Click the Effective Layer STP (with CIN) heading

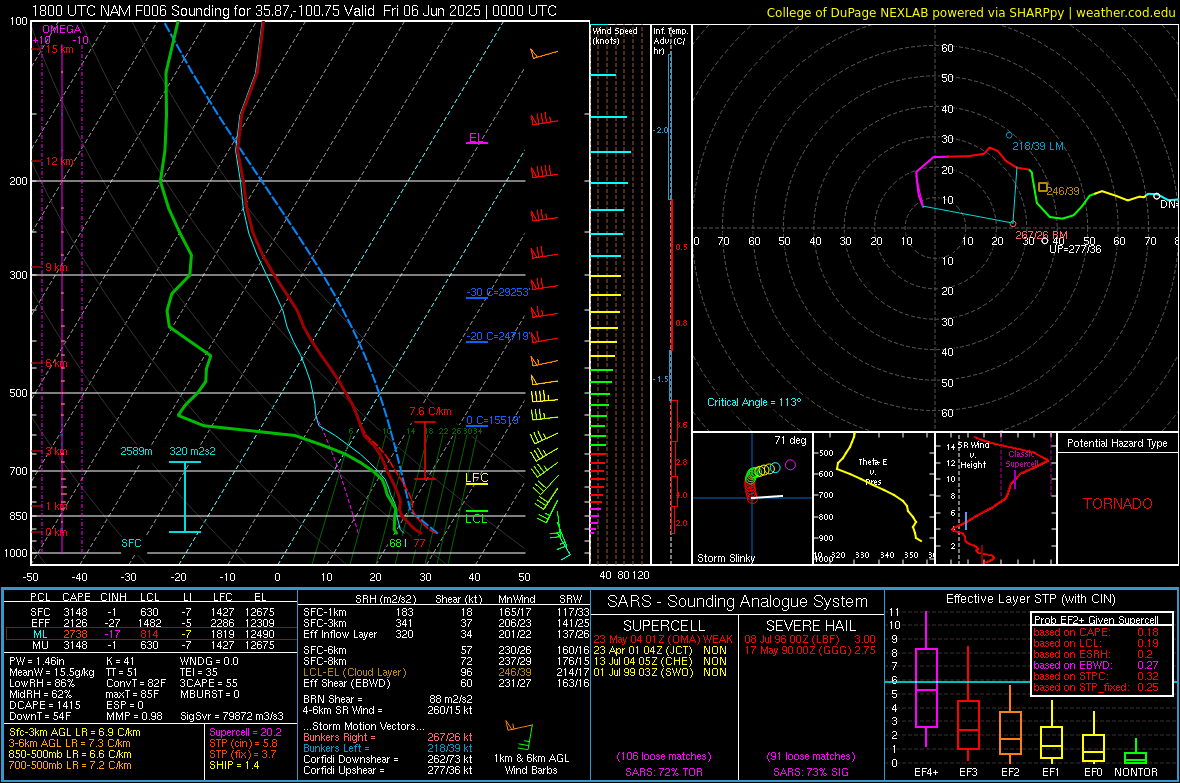click(x=1031, y=599)
